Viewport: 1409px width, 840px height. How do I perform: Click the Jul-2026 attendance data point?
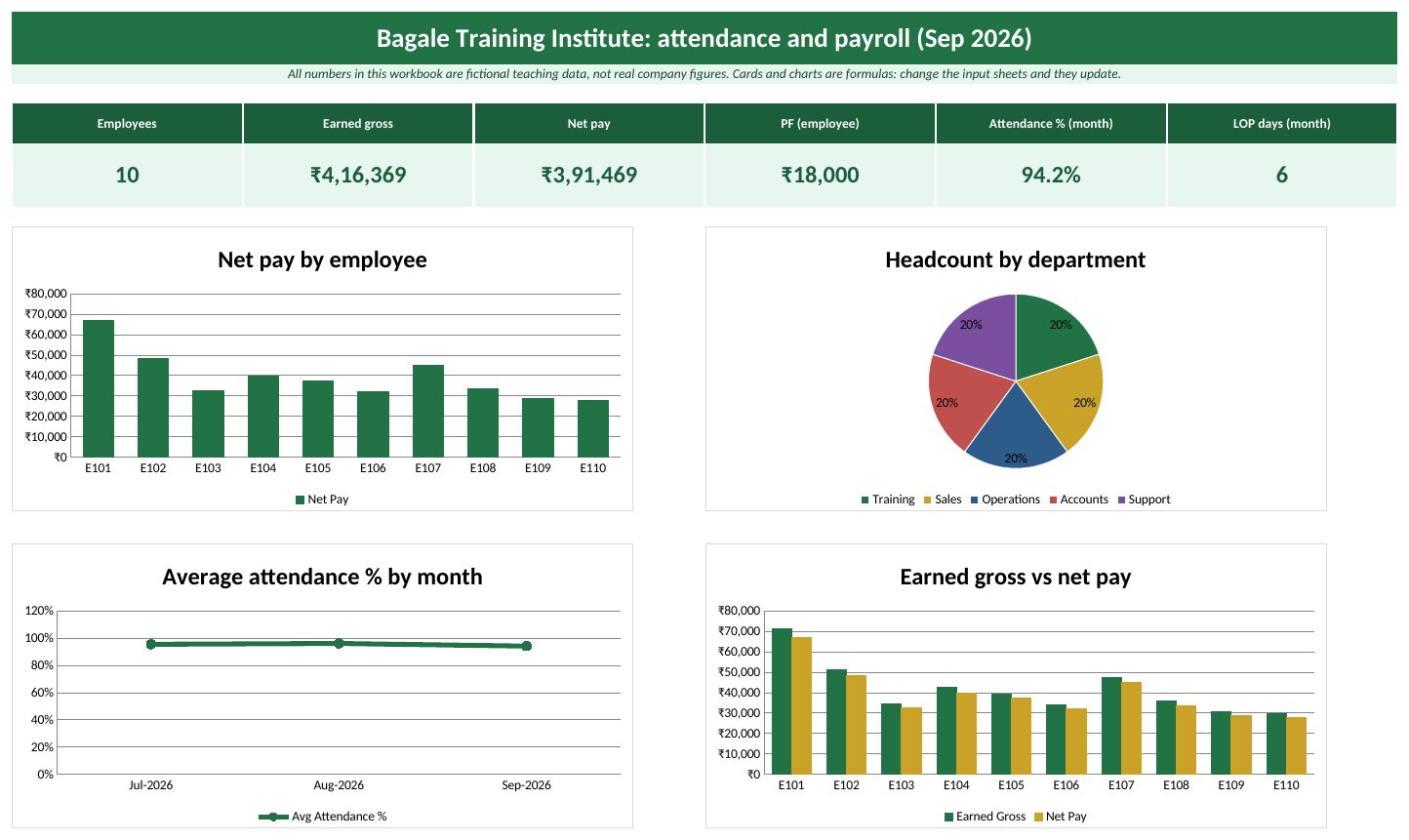point(151,645)
